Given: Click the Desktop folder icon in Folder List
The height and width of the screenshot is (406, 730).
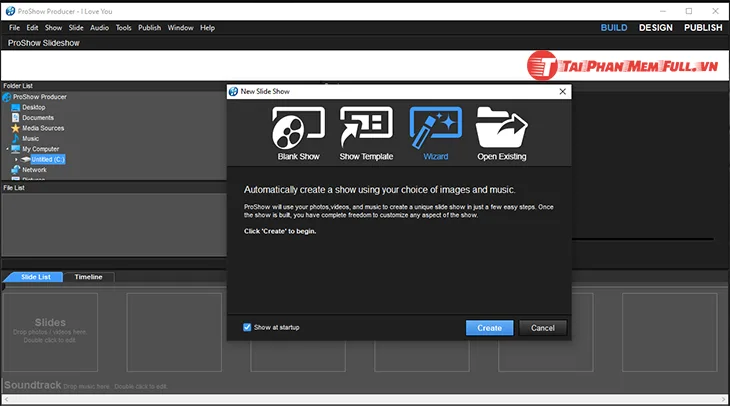Looking at the screenshot, I should (x=15, y=108).
